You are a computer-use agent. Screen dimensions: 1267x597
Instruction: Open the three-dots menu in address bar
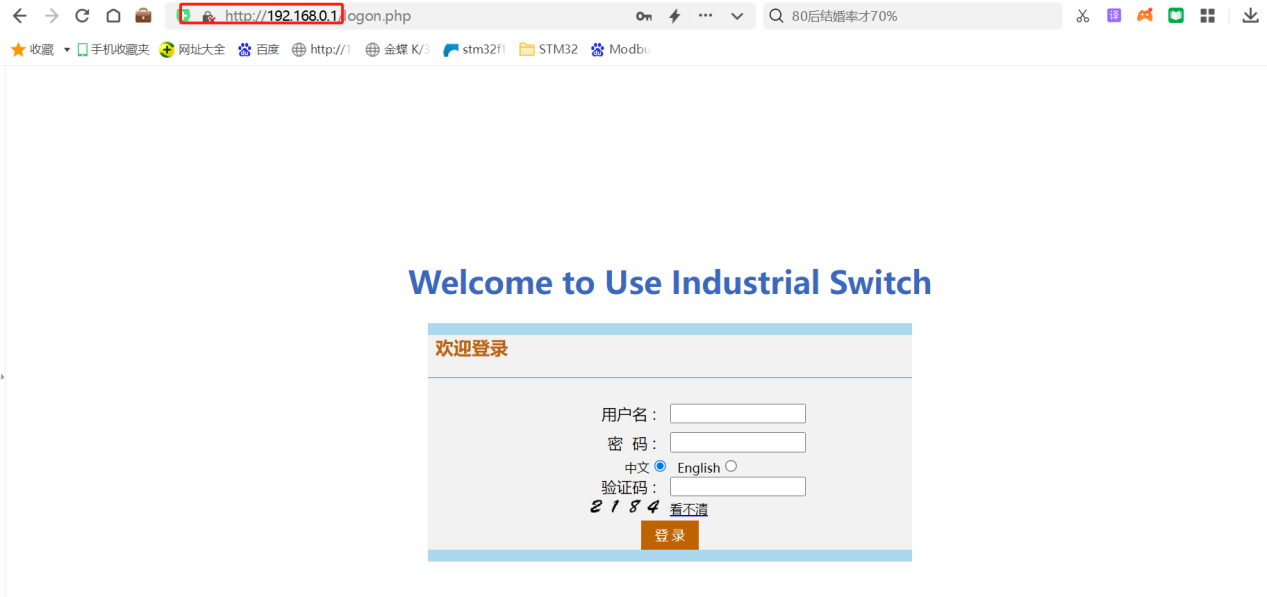[x=706, y=16]
